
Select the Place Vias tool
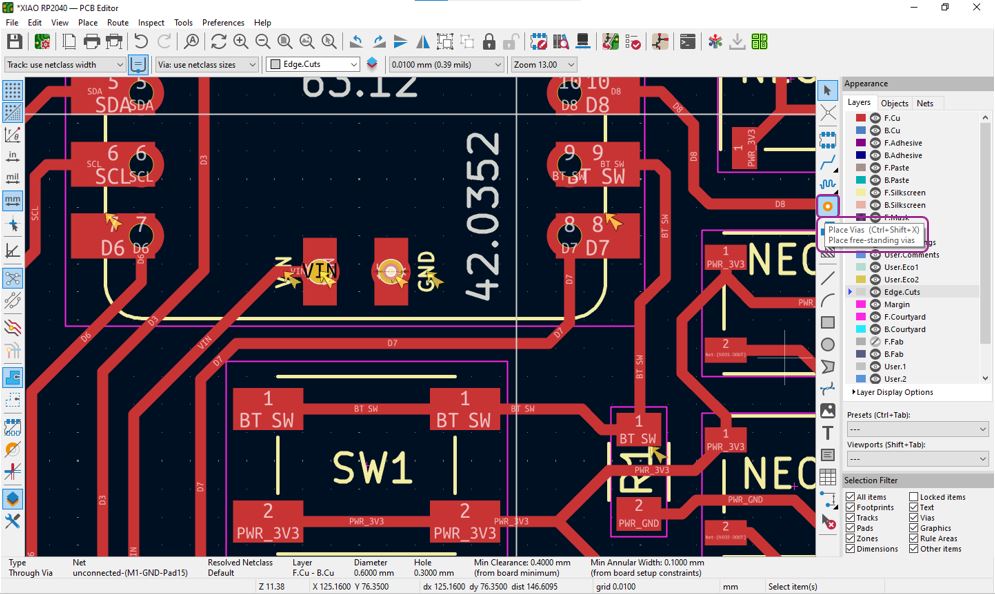coord(827,206)
